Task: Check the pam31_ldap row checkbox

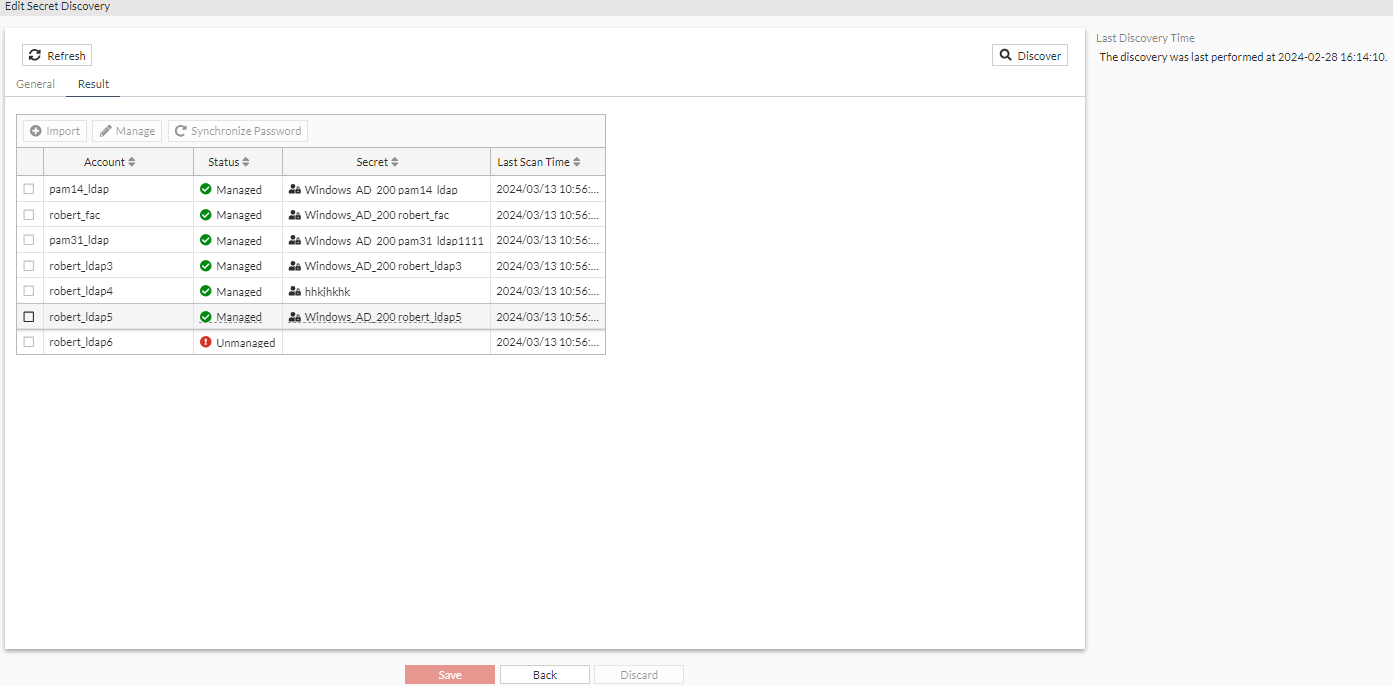Action: click(x=29, y=240)
